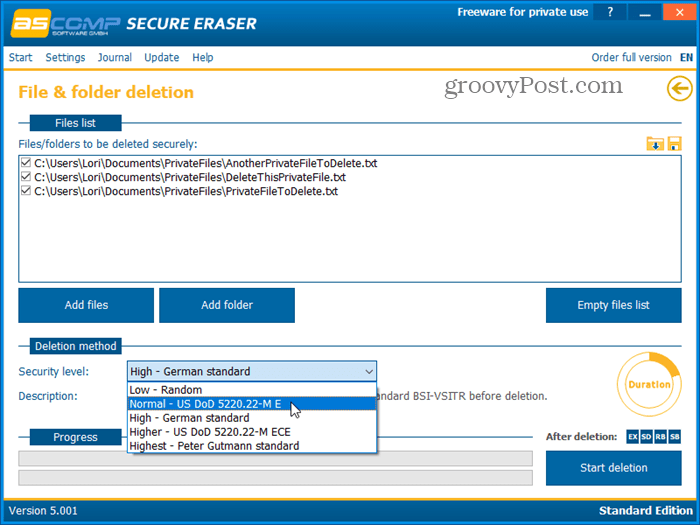Toggle the SB after-deletion icon
This screenshot has height=525, width=700.
pyautogui.click(x=675, y=437)
